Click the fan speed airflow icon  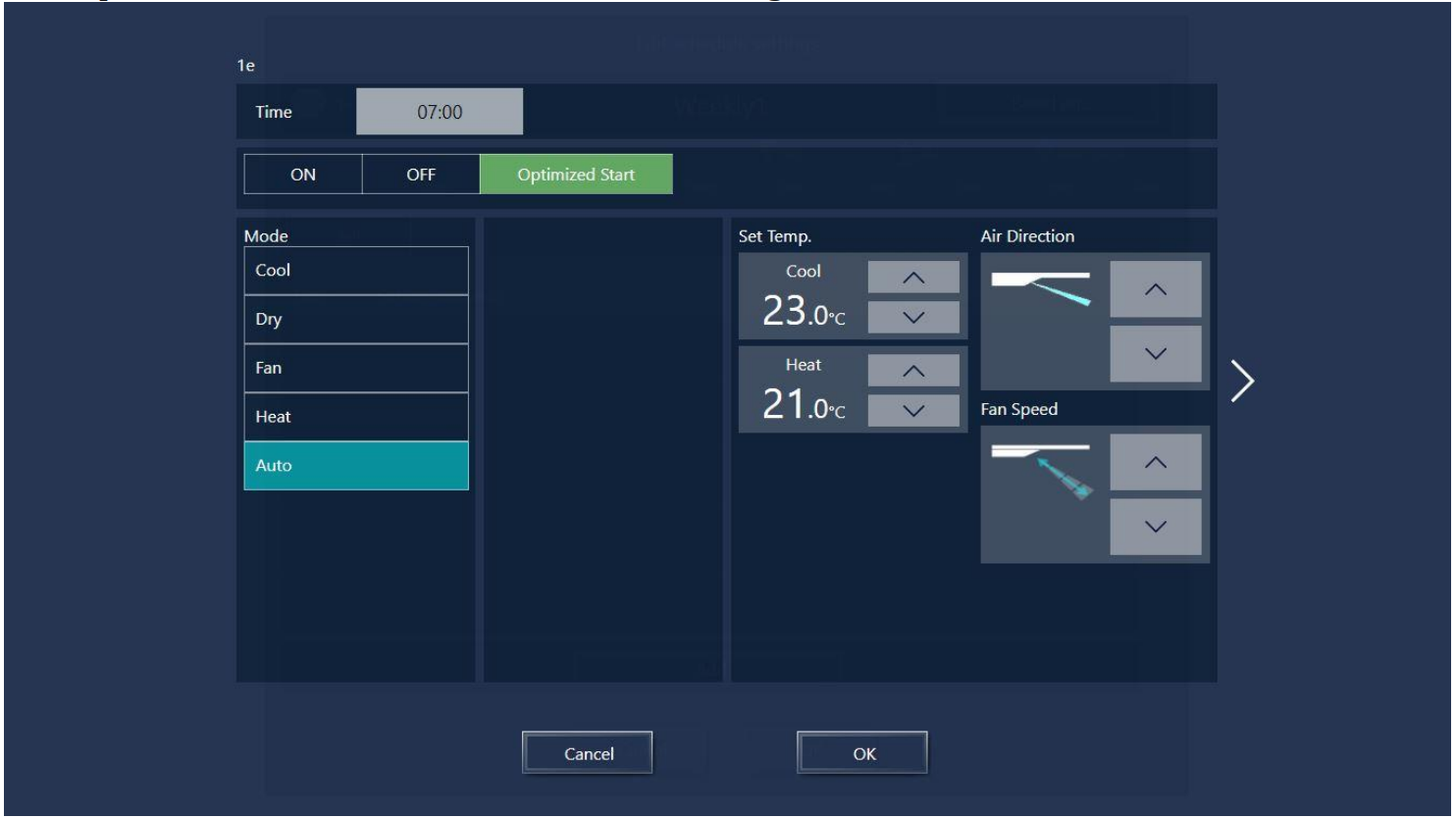1042,469
